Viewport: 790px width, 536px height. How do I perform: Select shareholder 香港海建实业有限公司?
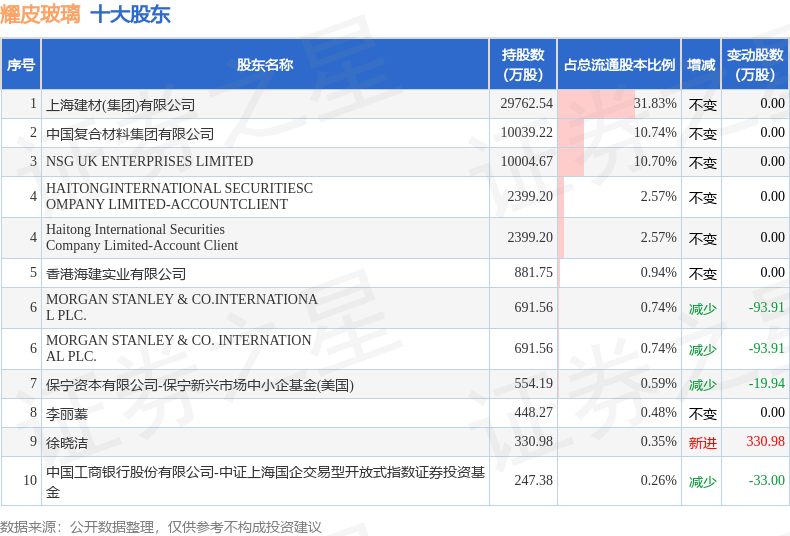click(x=116, y=274)
